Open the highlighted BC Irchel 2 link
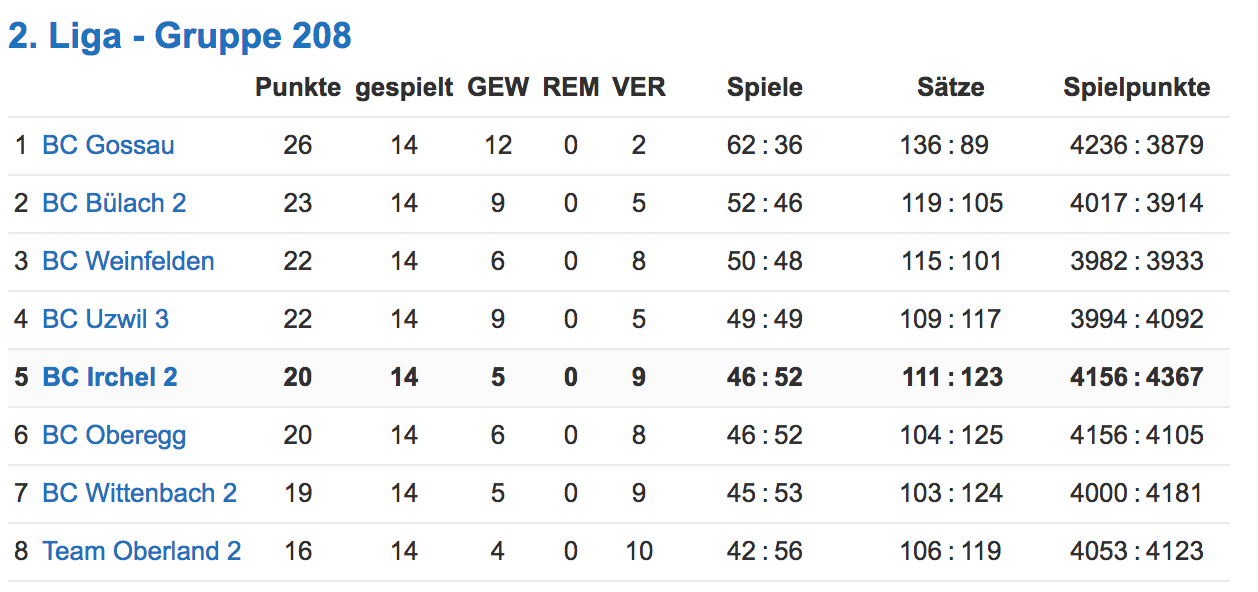This screenshot has width=1258, height=592. [110, 377]
